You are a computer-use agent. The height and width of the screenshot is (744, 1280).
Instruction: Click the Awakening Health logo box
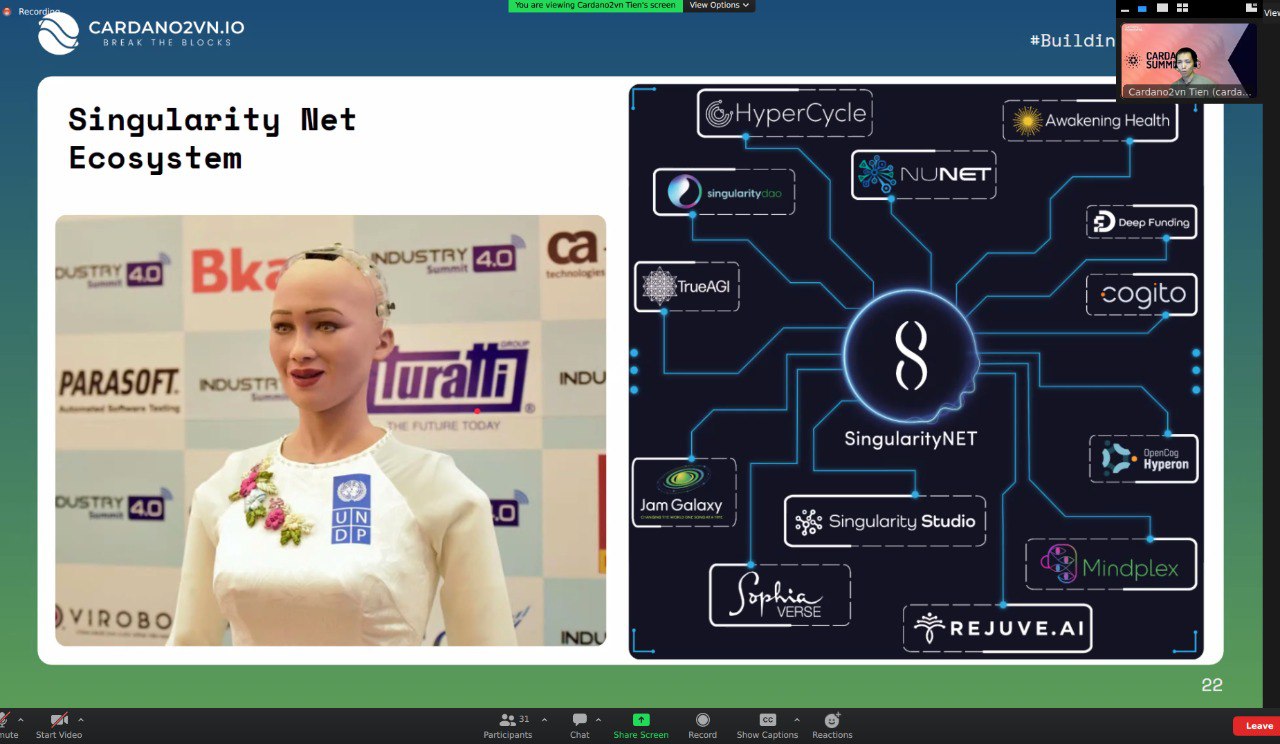(1091, 120)
